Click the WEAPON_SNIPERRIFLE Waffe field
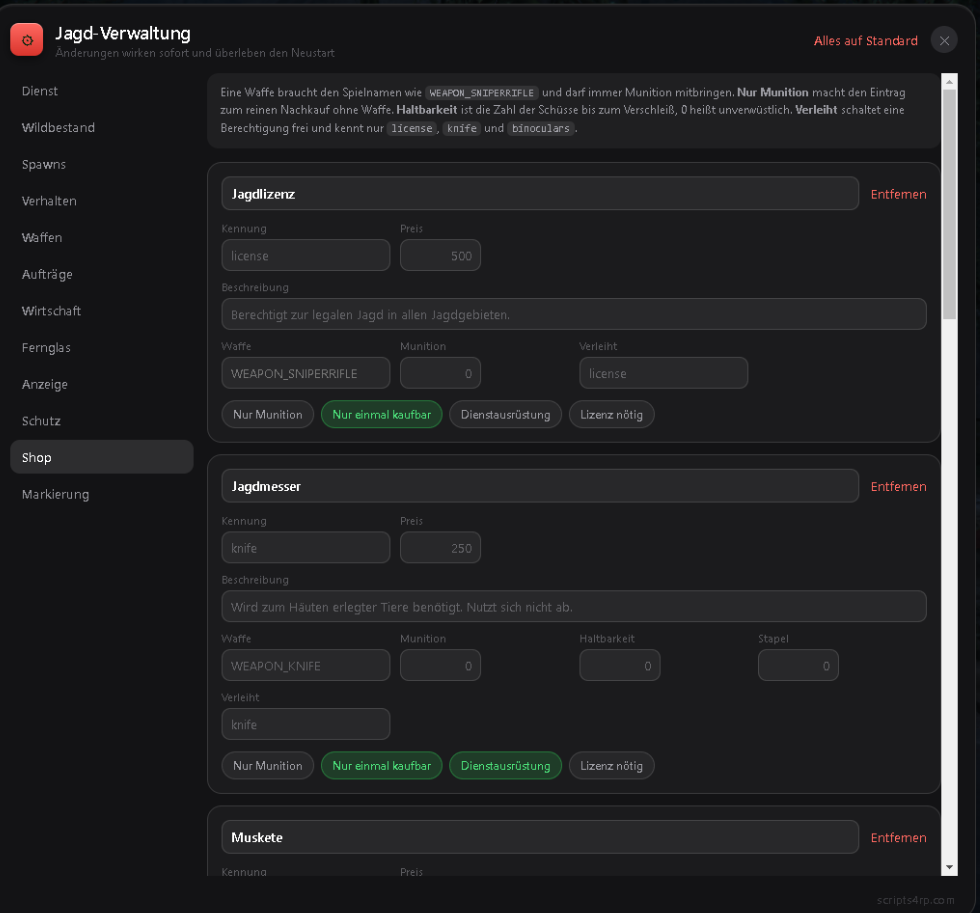The image size is (980, 913). point(306,373)
